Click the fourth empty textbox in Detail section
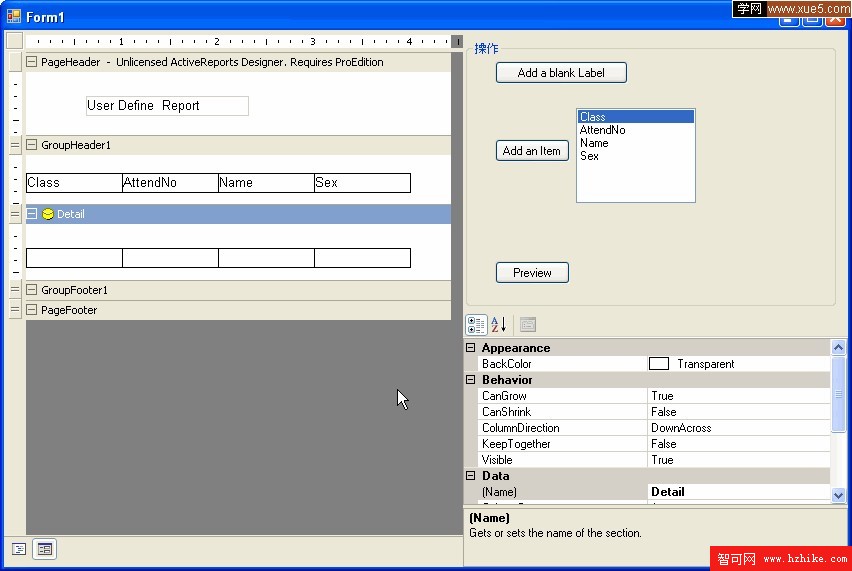The width and height of the screenshot is (852, 571). pos(362,258)
